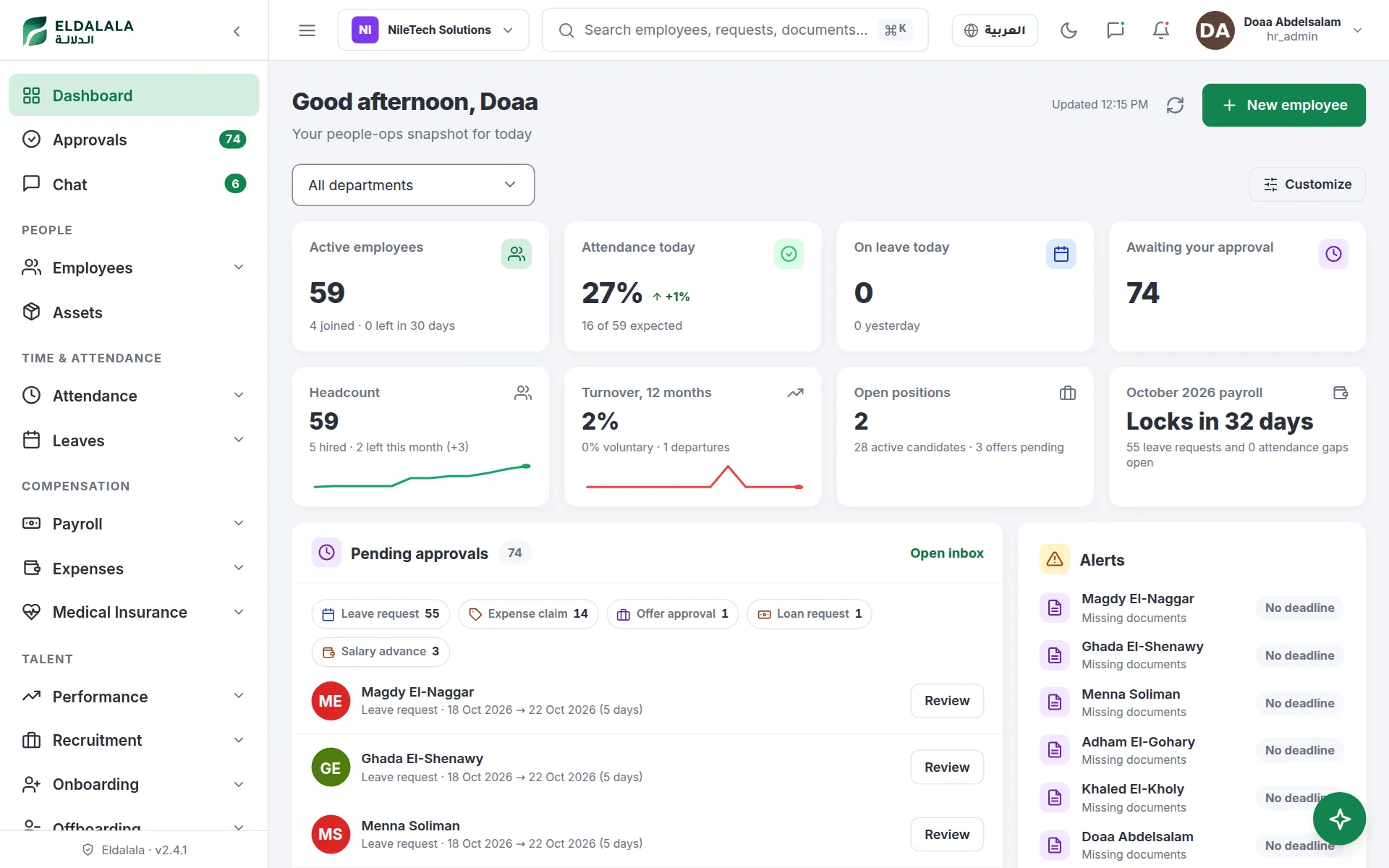1389x868 pixels.
Task: Go to Approvals in sidebar
Action: 134,140
